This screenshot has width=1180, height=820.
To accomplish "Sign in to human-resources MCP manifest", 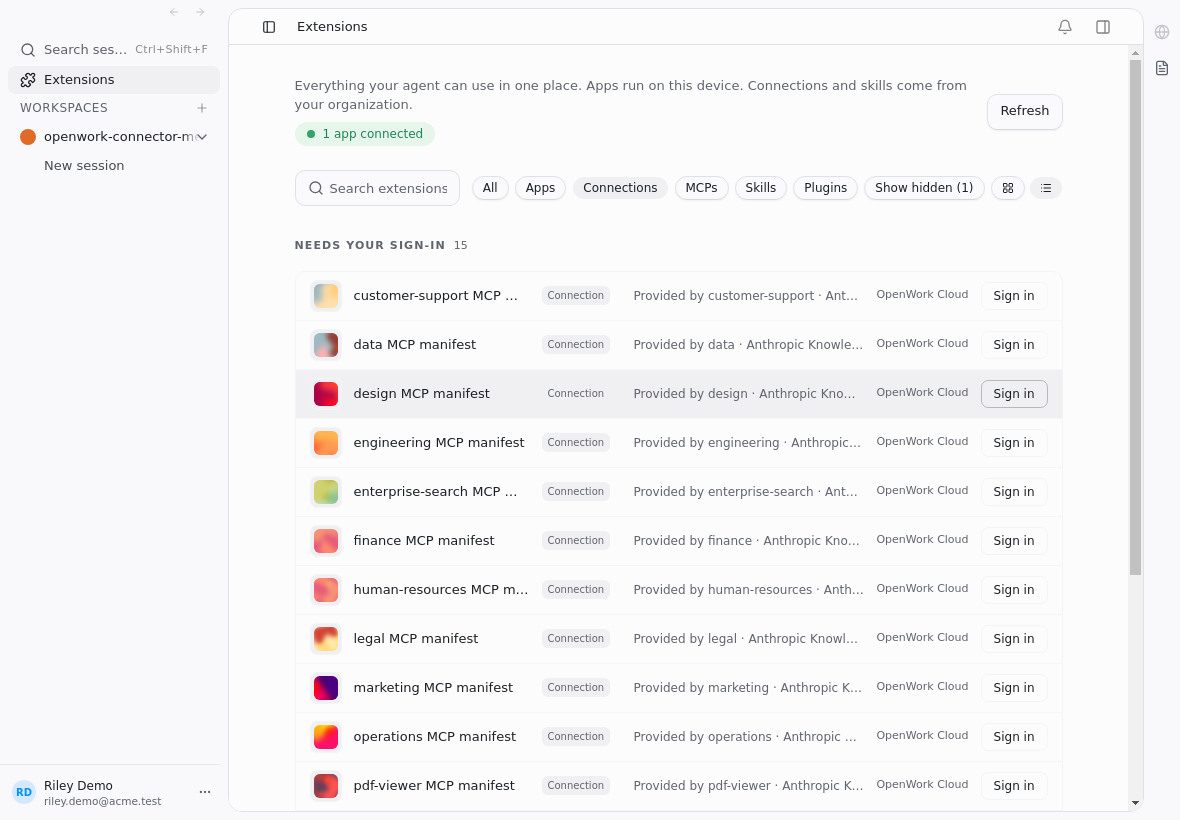I will (1014, 589).
